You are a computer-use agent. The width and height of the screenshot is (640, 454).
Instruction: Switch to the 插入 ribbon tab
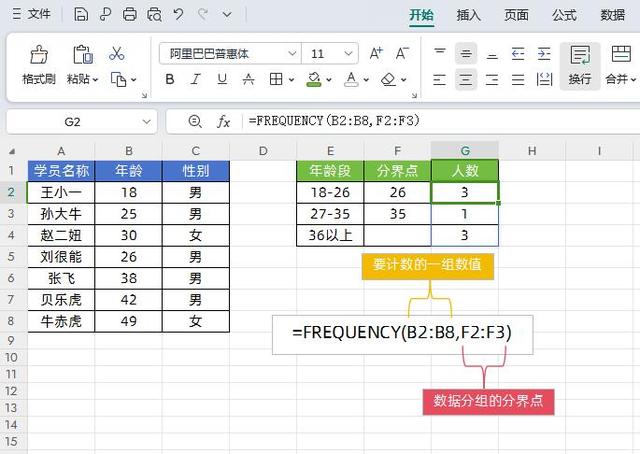tap(469, 15)
